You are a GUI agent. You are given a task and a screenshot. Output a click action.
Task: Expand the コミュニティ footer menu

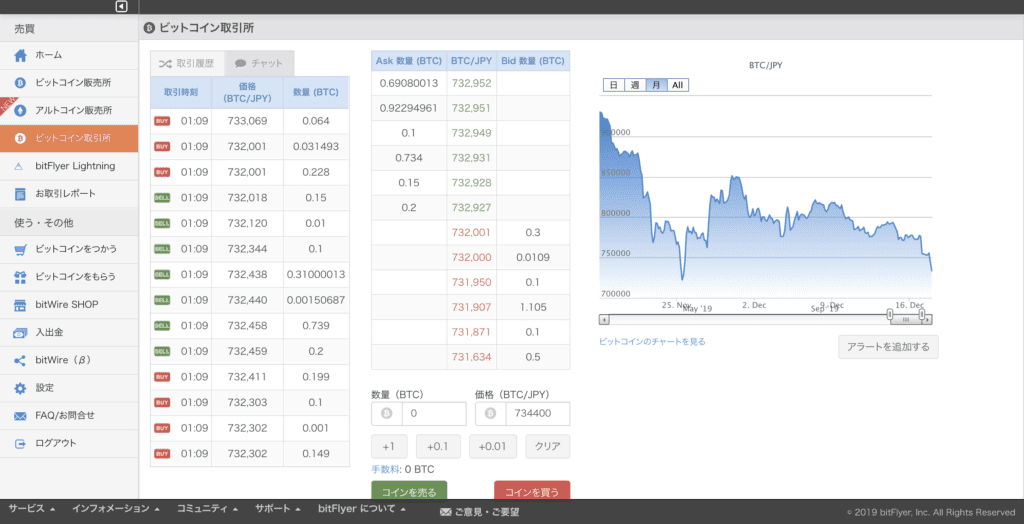207,508
